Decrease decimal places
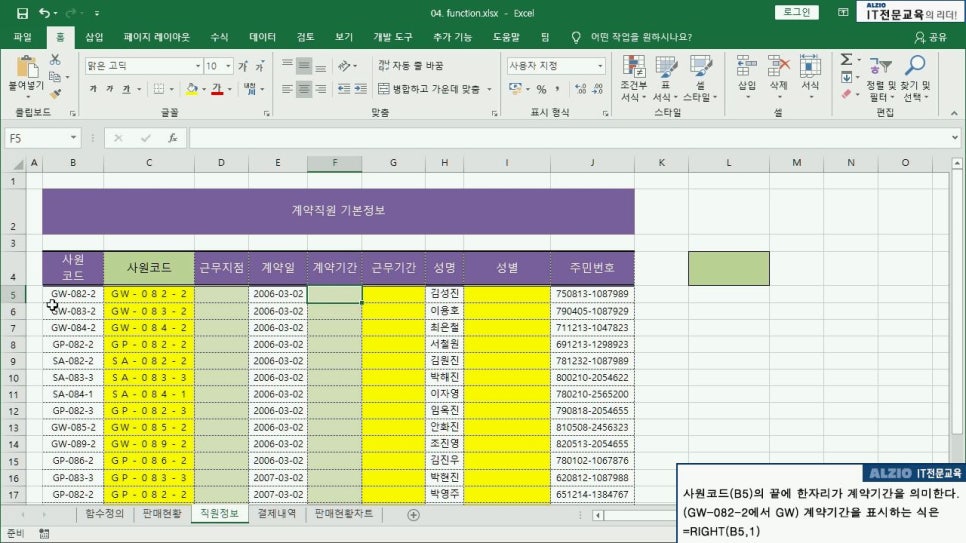 click(x=598, y=89)
